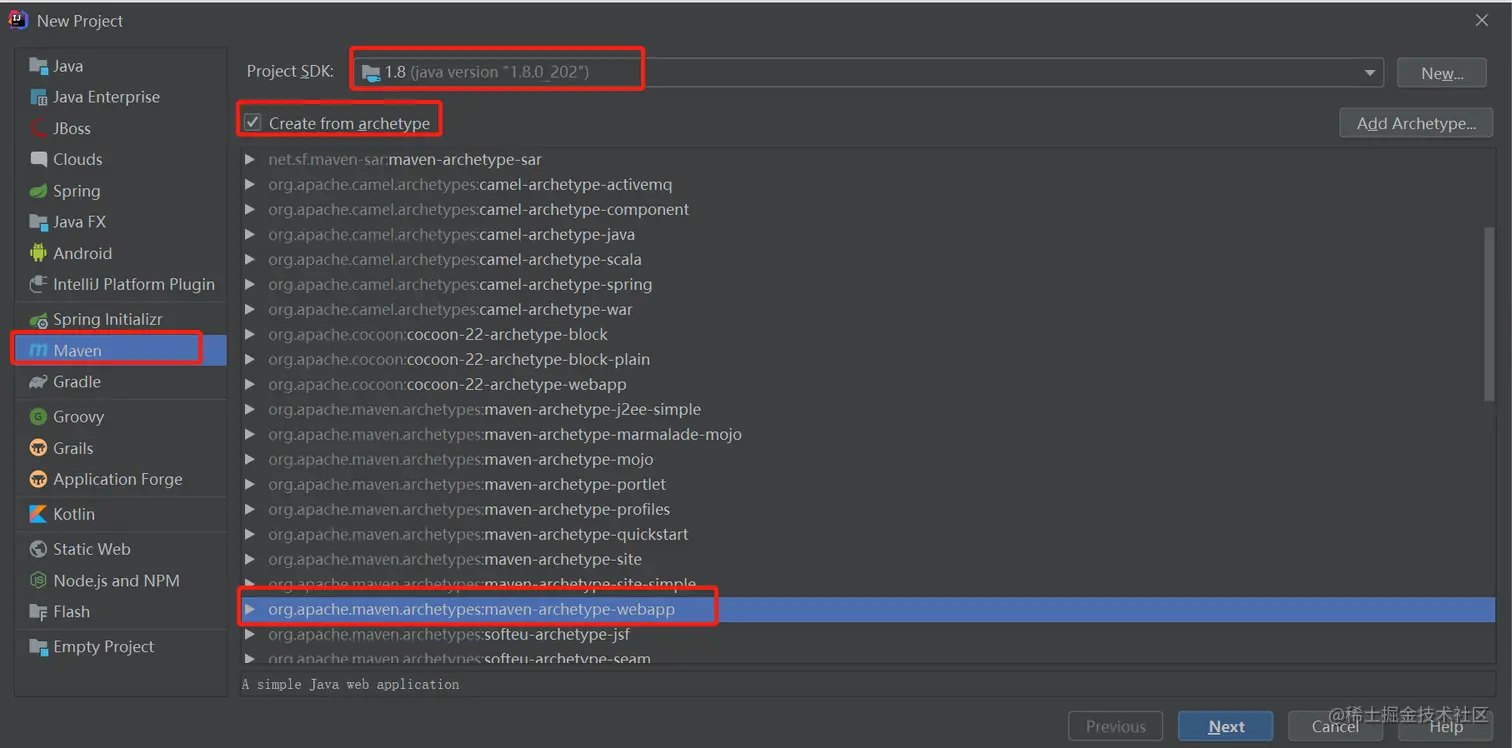The width and height of the screenshot is (1512, 748).
Task: Select camel-archetype-java row
Action: coord(868,234)
